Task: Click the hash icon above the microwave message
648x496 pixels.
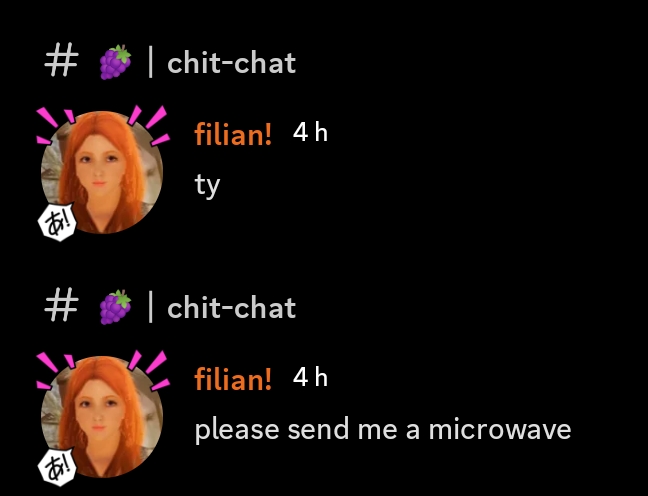Action: pyautogui.click(x=61, y=308)
